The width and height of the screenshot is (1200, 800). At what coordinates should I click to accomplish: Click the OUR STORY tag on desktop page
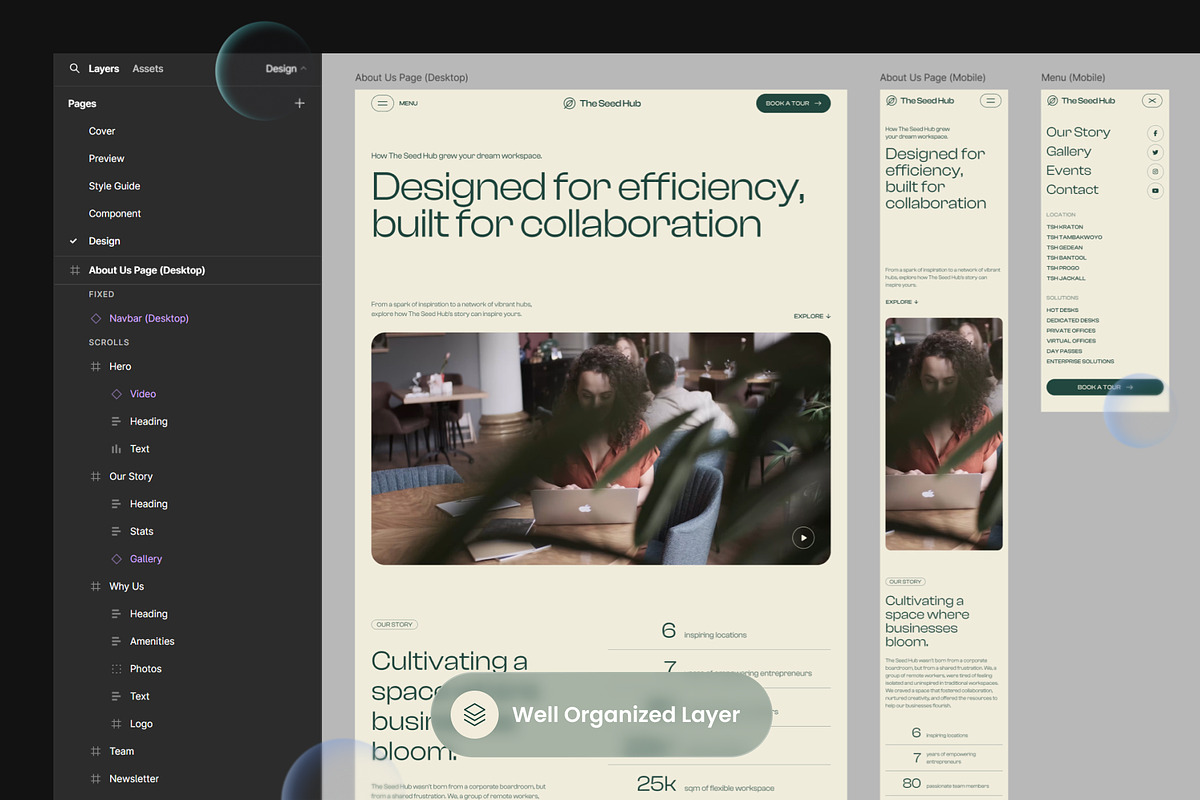click(394, 624)
